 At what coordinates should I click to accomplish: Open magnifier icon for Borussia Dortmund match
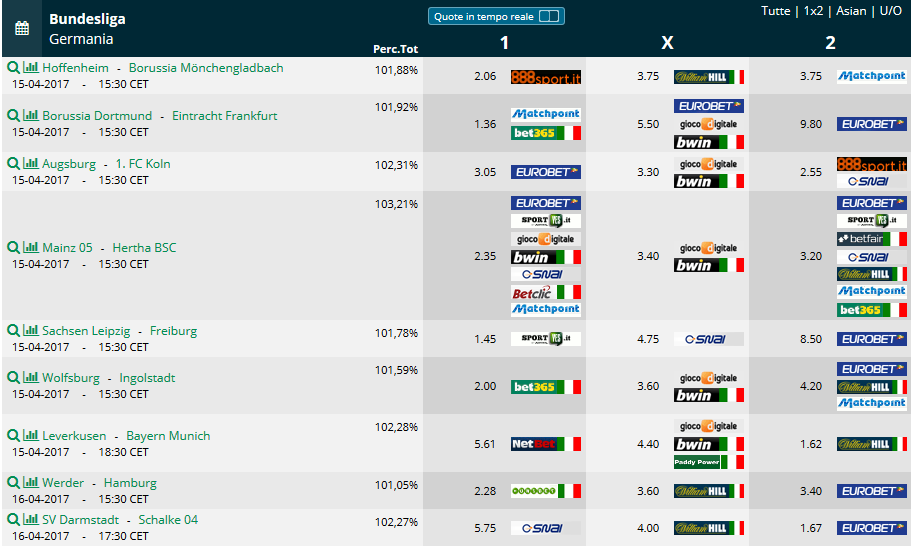(x=13, y=116)
